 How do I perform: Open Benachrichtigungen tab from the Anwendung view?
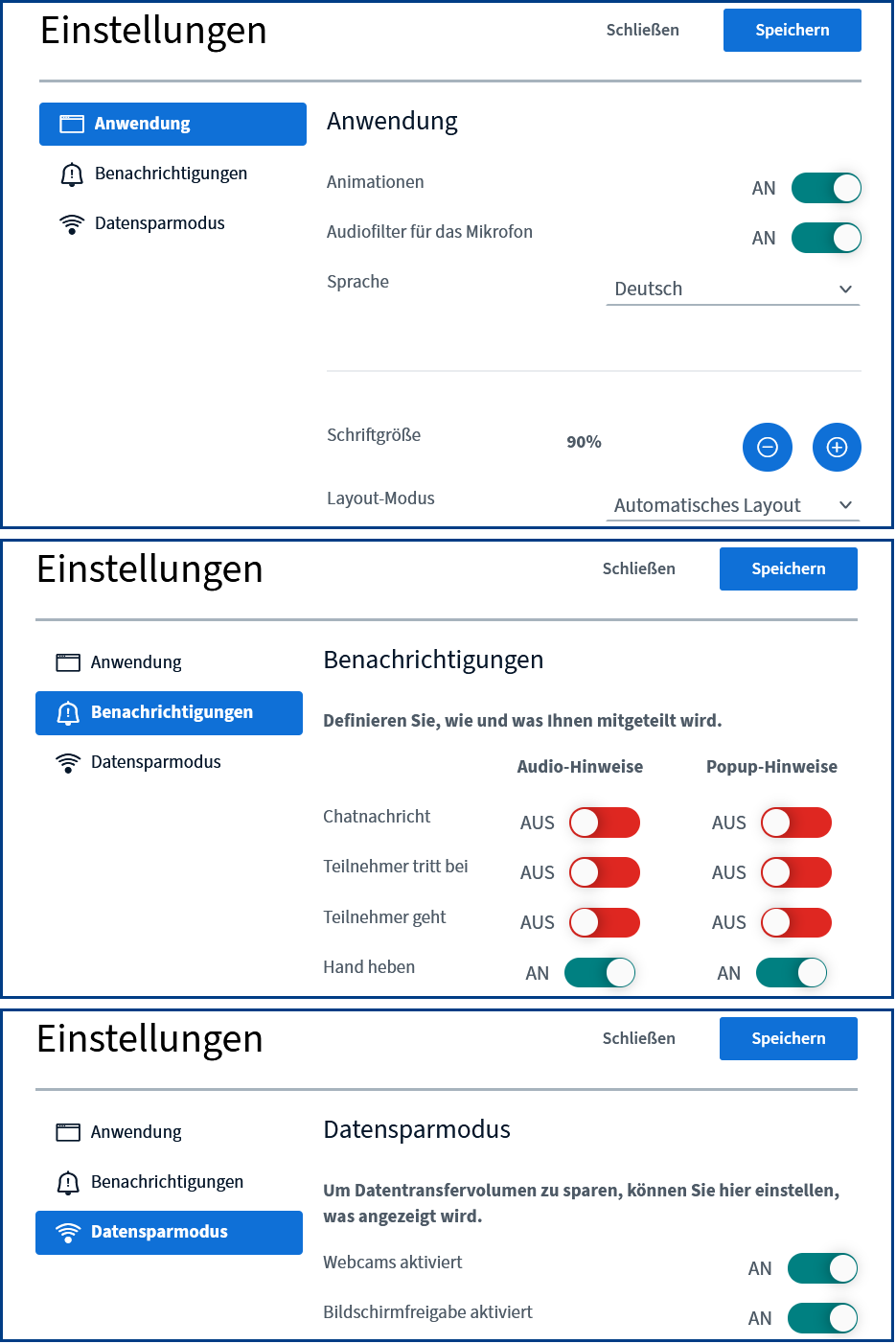tap(171, 174)
